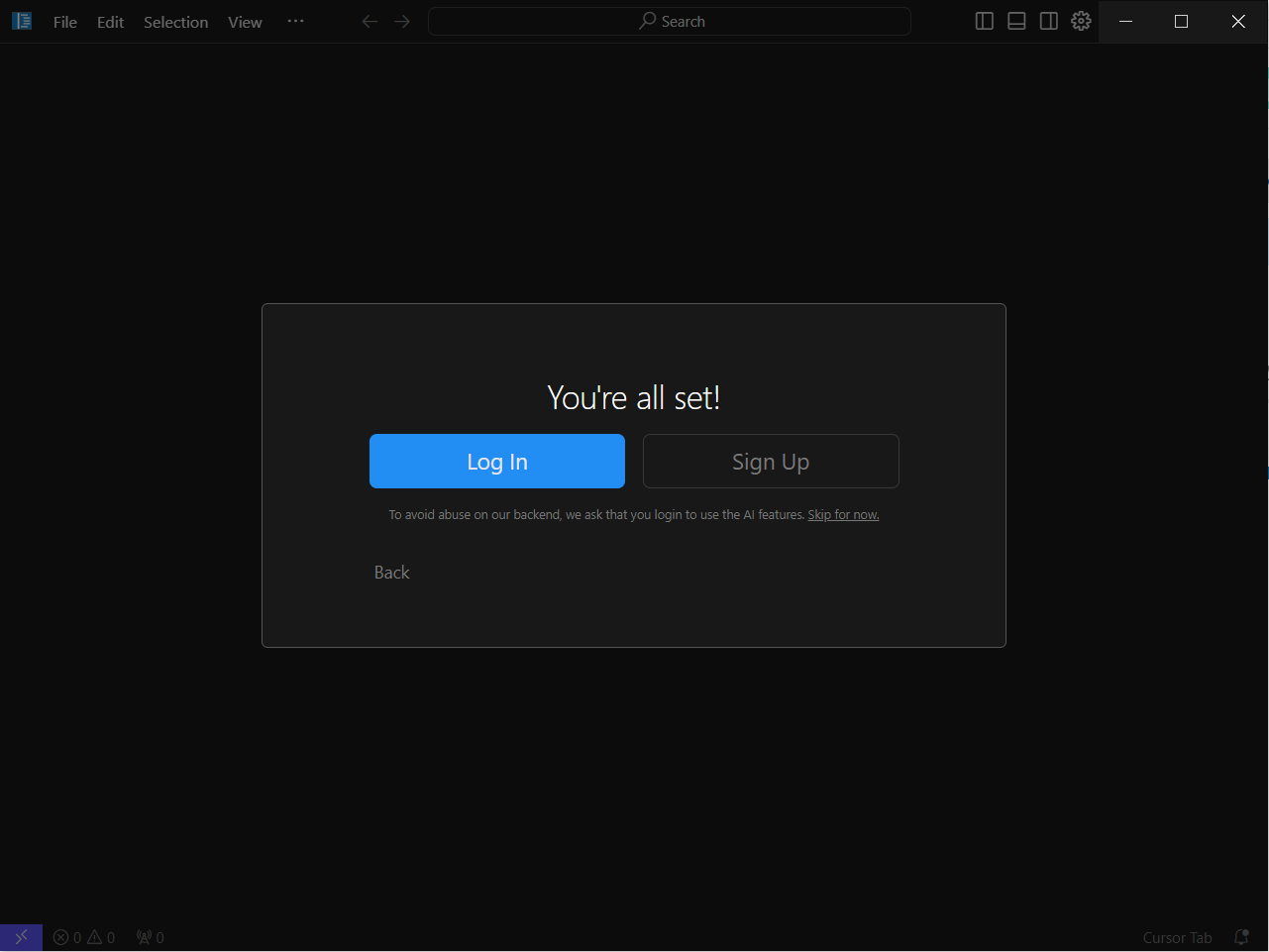Open the Edit menu
This screenshot has width=1269, height=952.
pyautogui.click(x=110, y=22)
